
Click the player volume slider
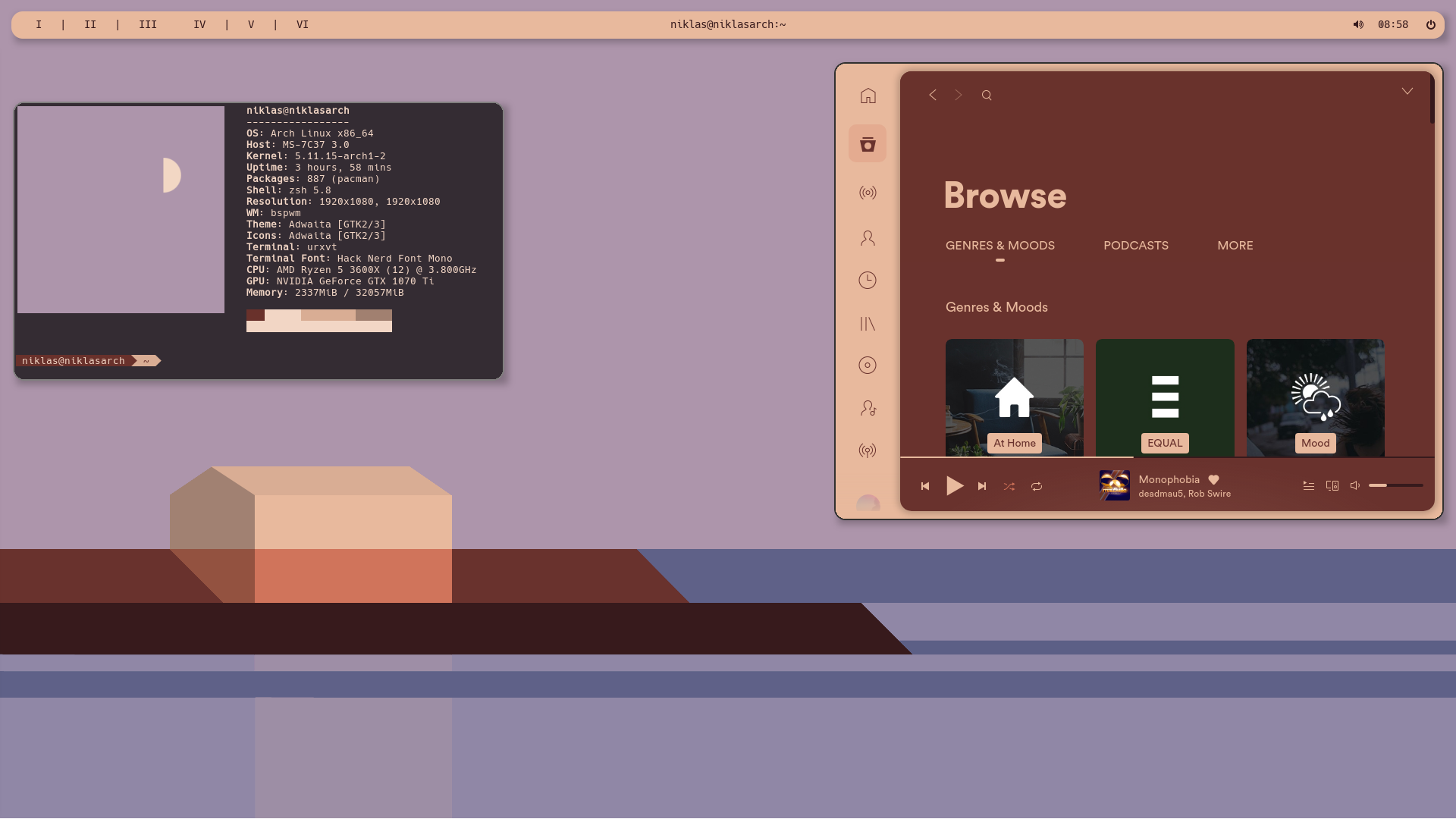(x=1395, y=485)
